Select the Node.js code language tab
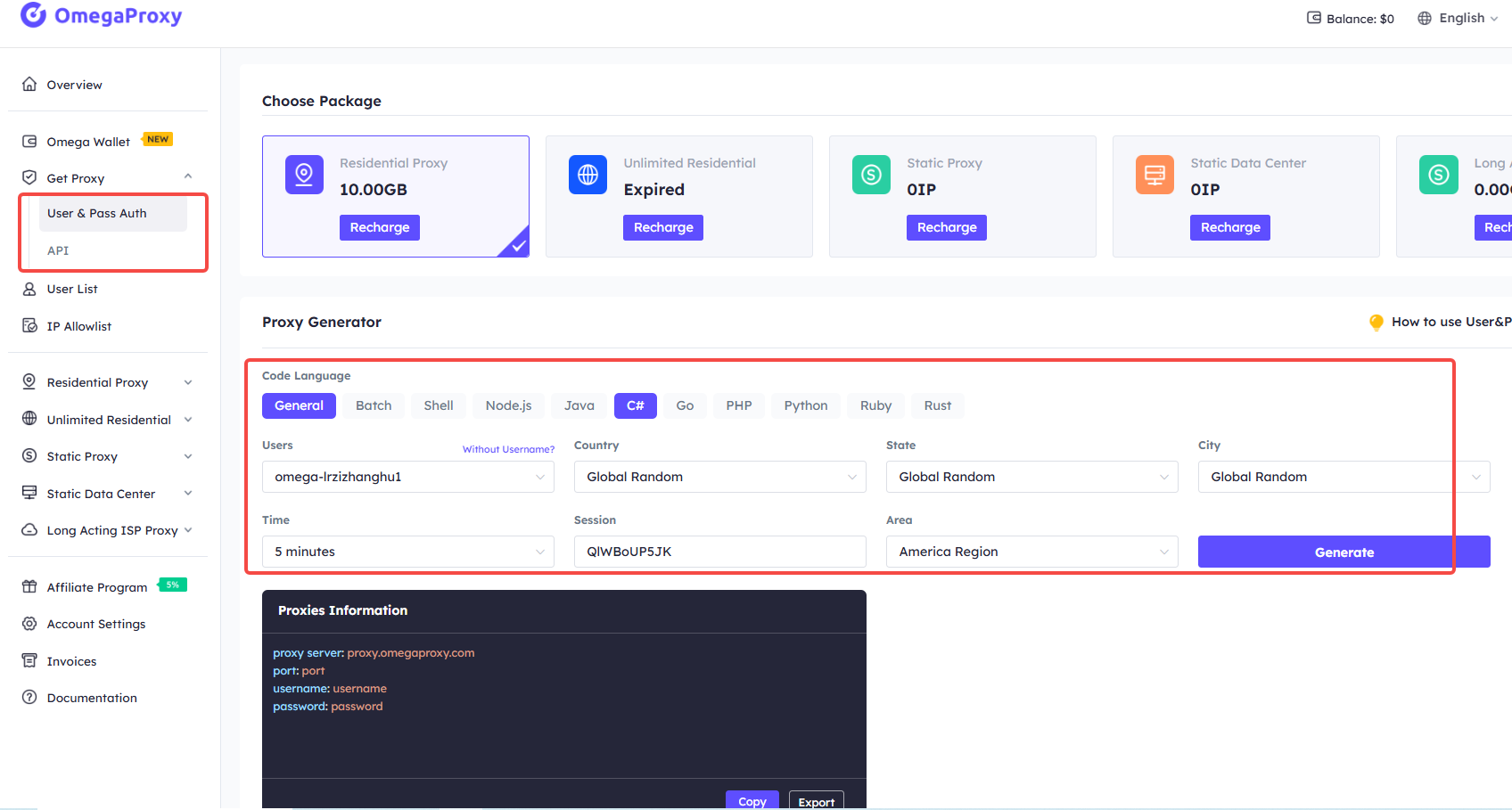Image resolution: width=1512 pixels, height=810 pixels. click(x=508, y=405)
